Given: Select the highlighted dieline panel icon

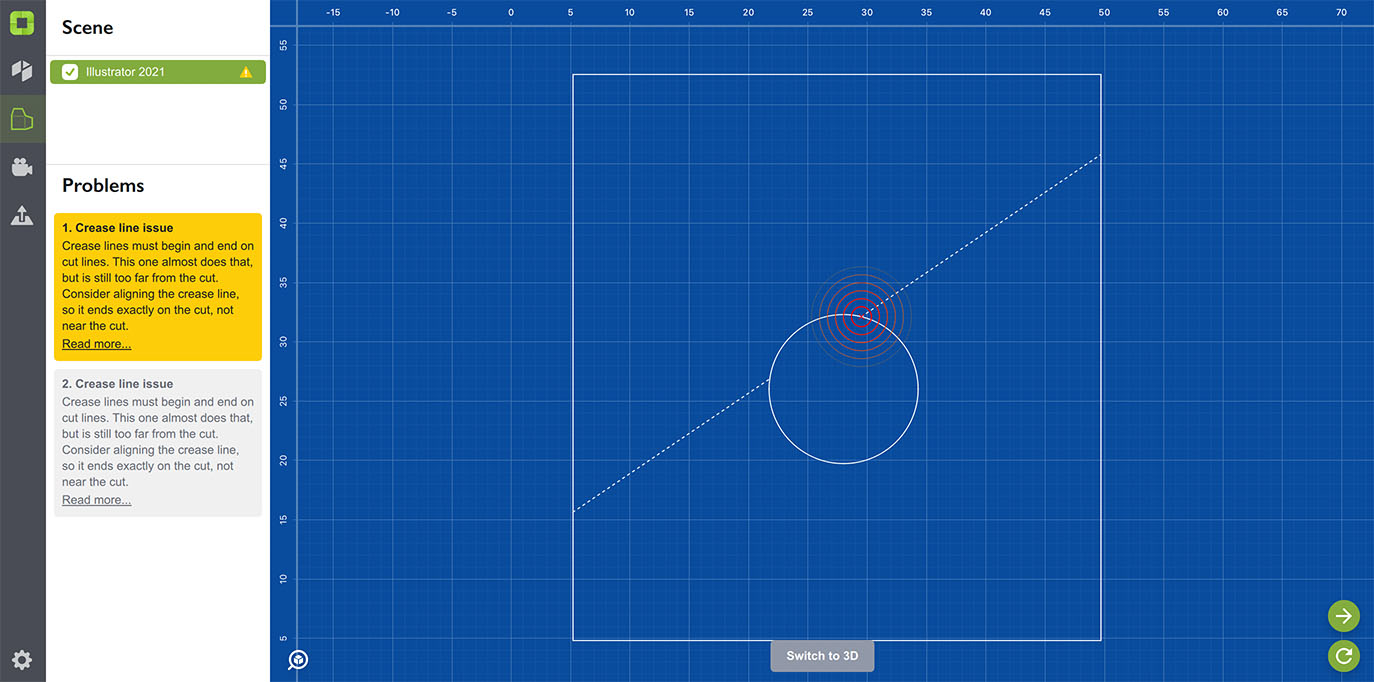Looking at the screenshot, I should click(x=22, y=118).
